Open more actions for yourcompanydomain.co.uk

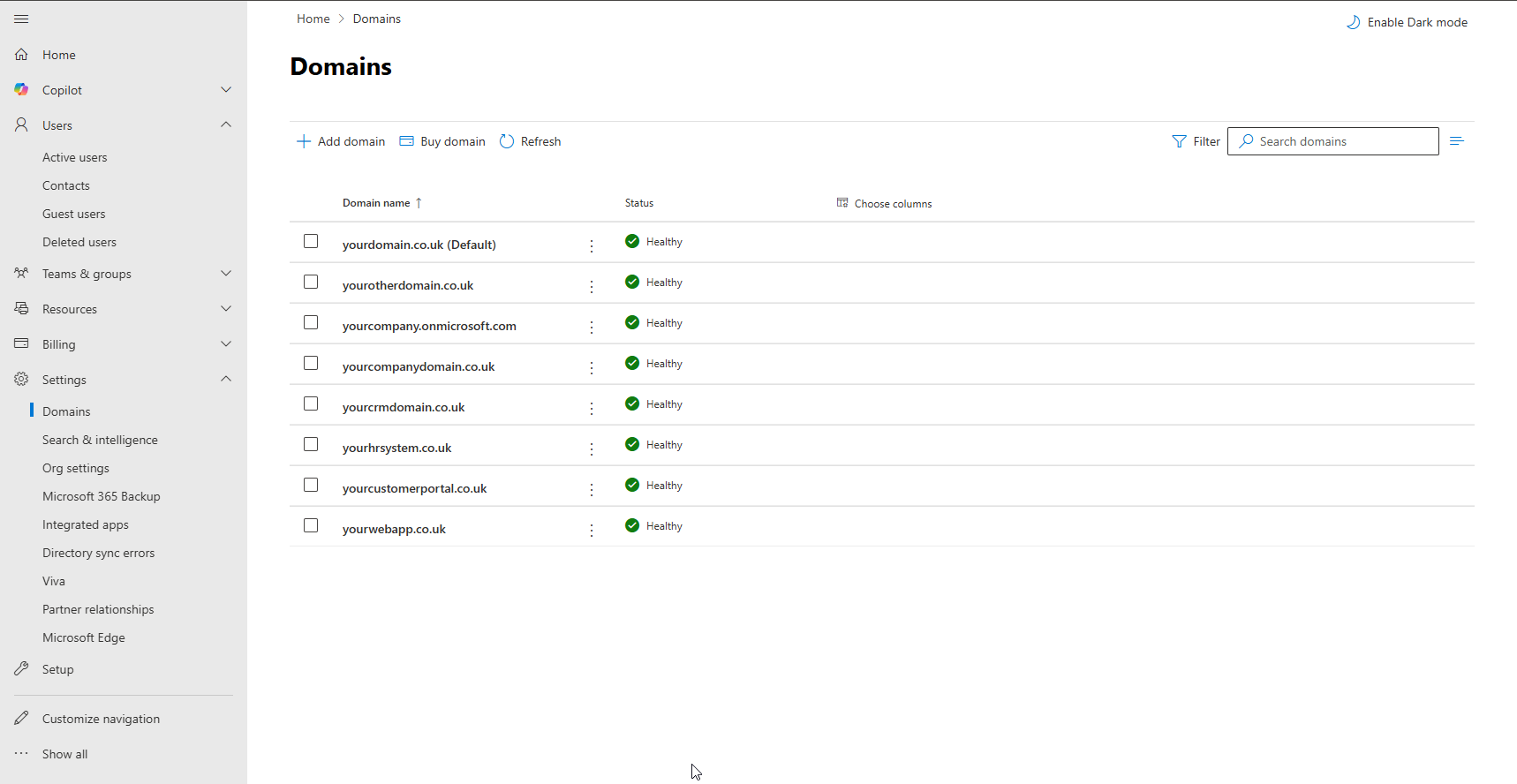coord(592,367)
